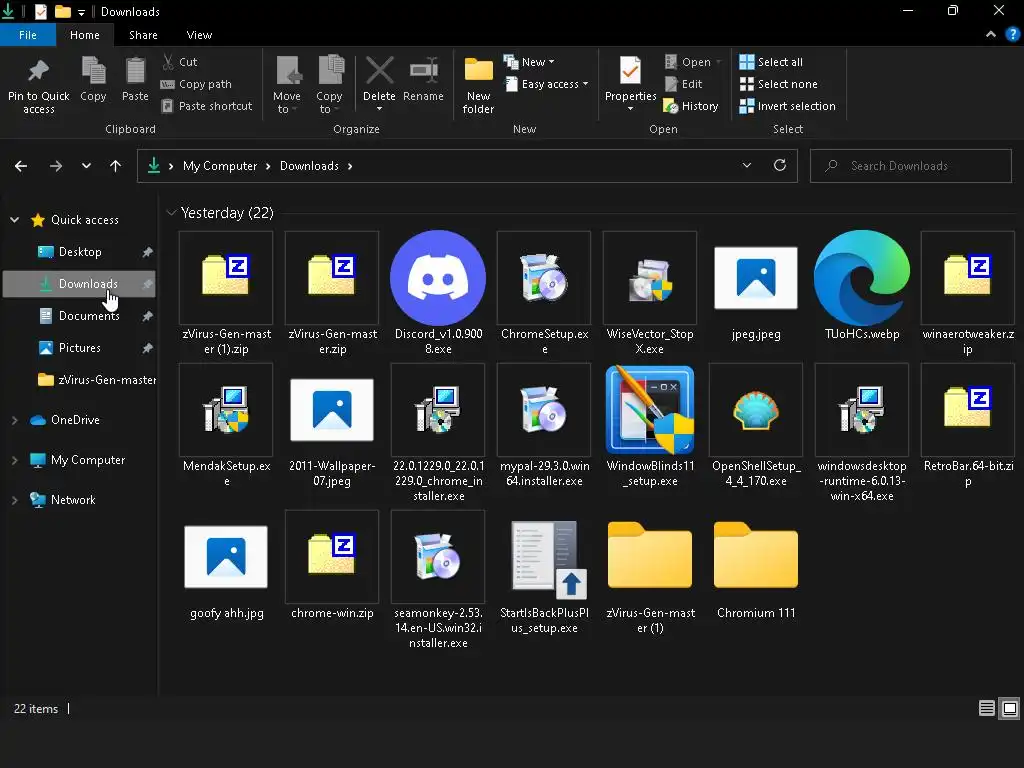The width and height of the screenshot is (1024, 768).
Task: Click My Computer in address breadcrumb
Action: [x=220, y=166]
